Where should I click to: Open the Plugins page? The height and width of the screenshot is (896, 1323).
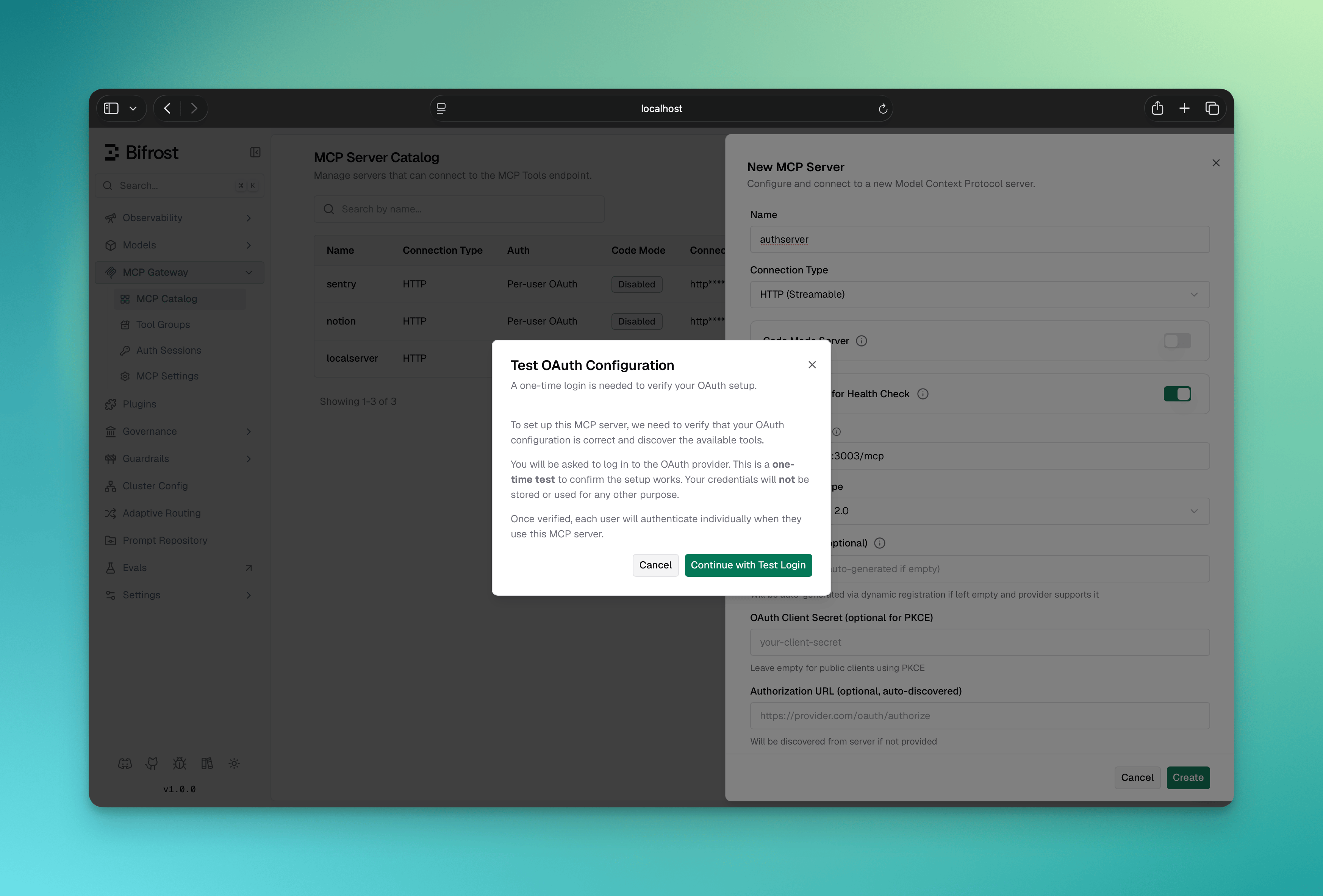coord(180,404)
